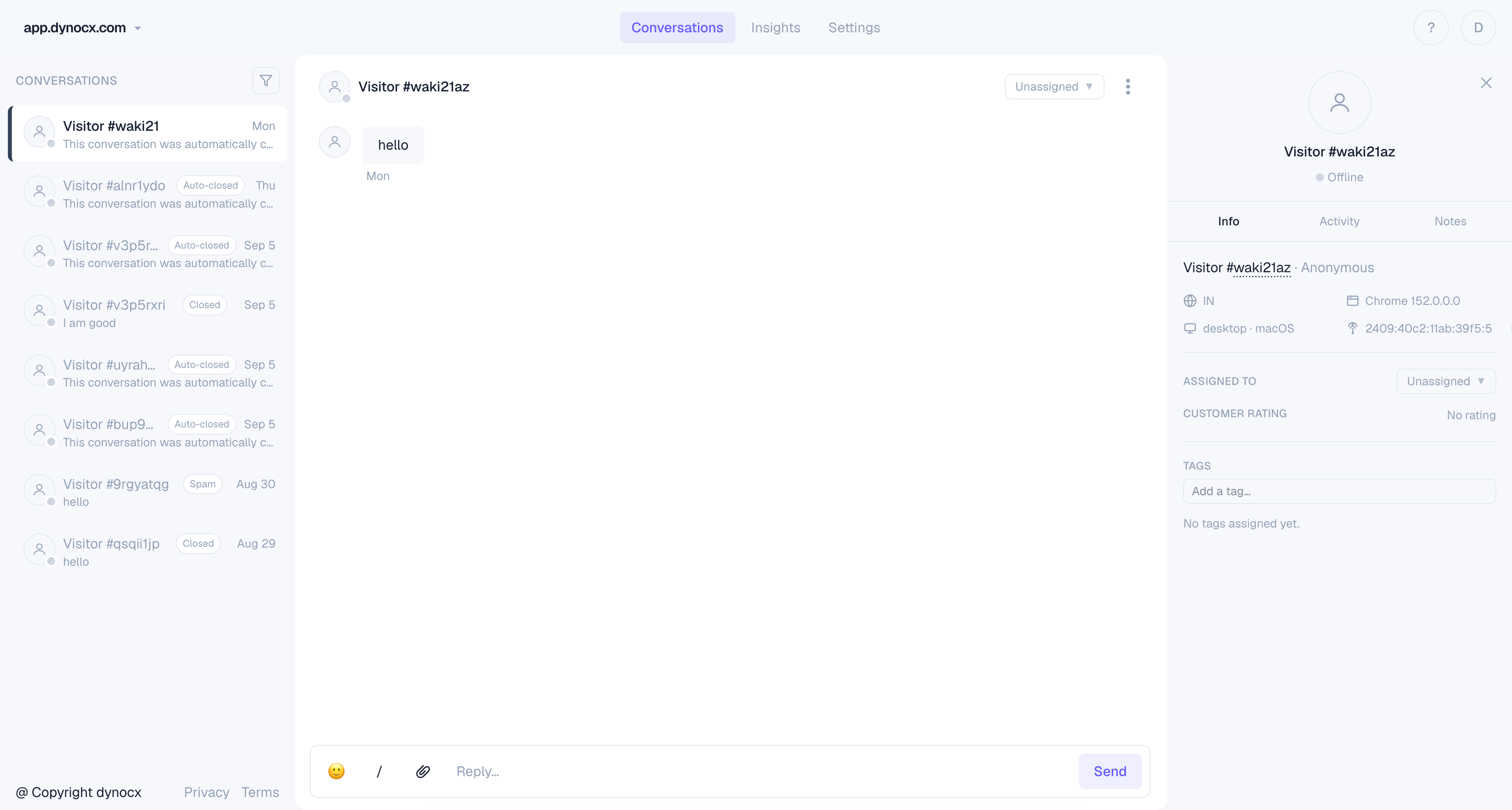Open the Privacy link
The height and width of the screenshot is (810, 1512).
click(x=206, y=792)
